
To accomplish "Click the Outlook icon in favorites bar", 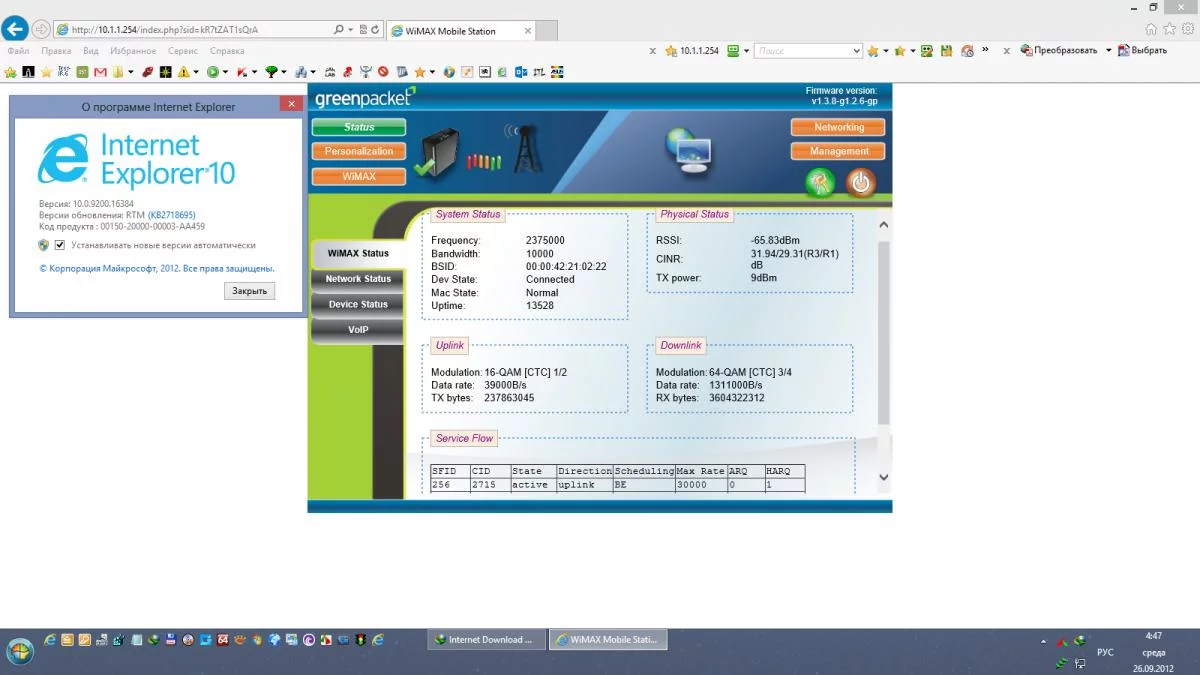I will [521, 72].
